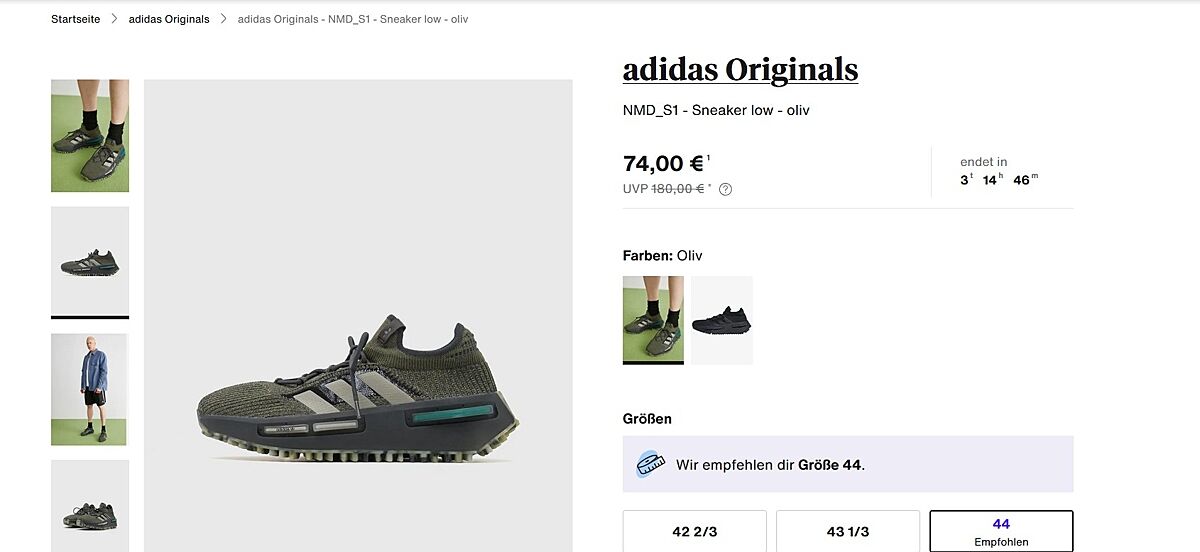
Task: Open the Startseite breadcrumb link
Action: 76,20
